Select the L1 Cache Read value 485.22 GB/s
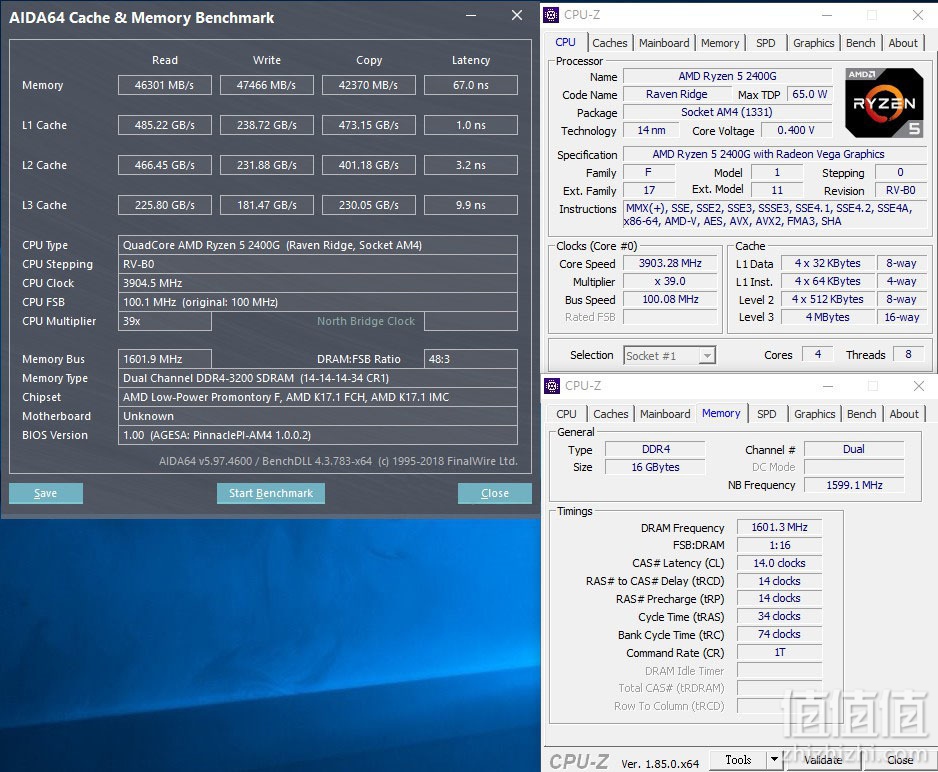The image size is (938, 772). [x=165, y=125]
